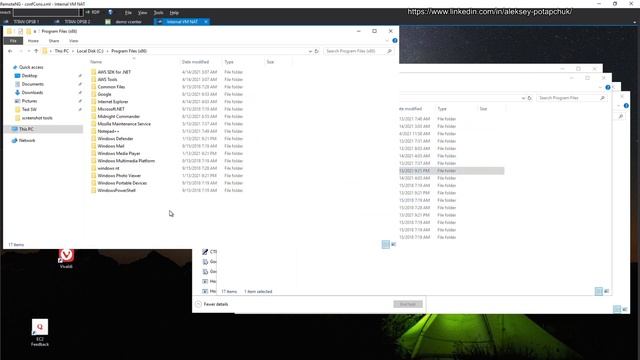Open the RDP protocol dropdown in mRemoteNG
The height and width of the screenshot is (360, 640).
93,12
